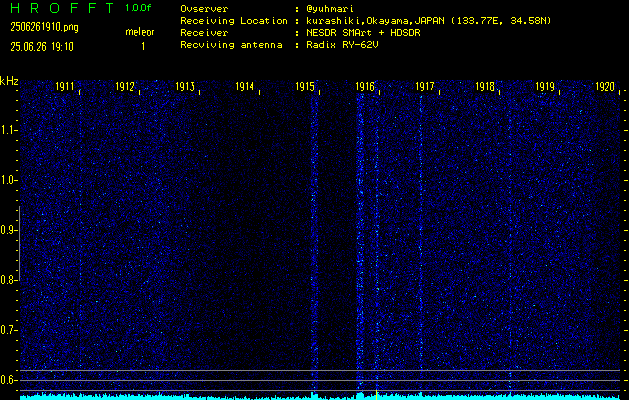Click the 1.1 kHz axis label
The width and height of the screenshot is (629, 400).
click(x=8, y=130)
